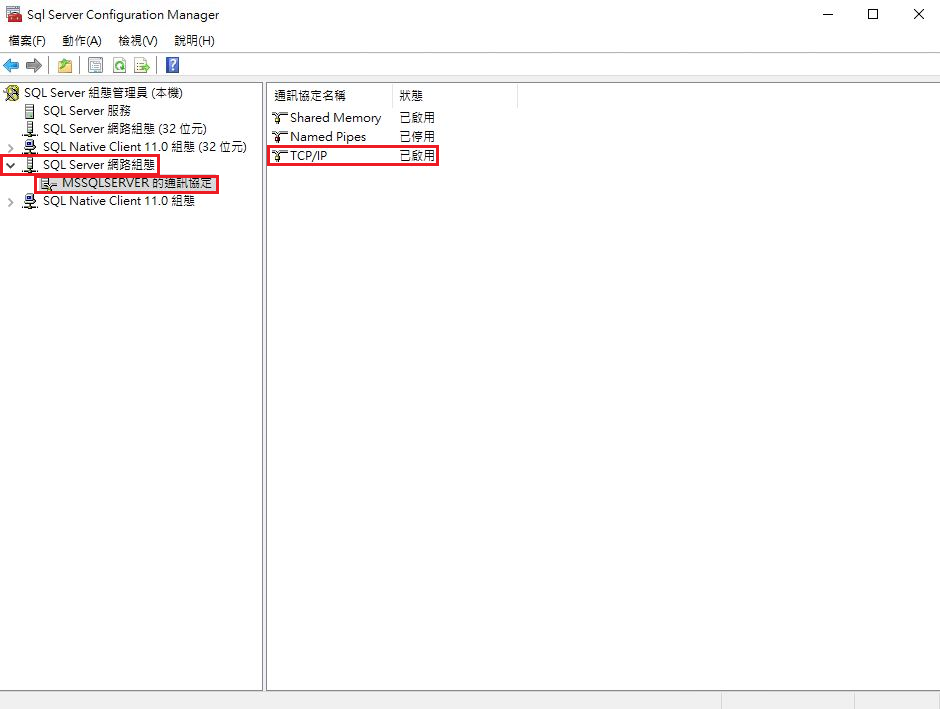The image size is (940, 709).
Task: Expand SQL Native Client 11.0 組態 (32 位元)
Action: point(10,147)
